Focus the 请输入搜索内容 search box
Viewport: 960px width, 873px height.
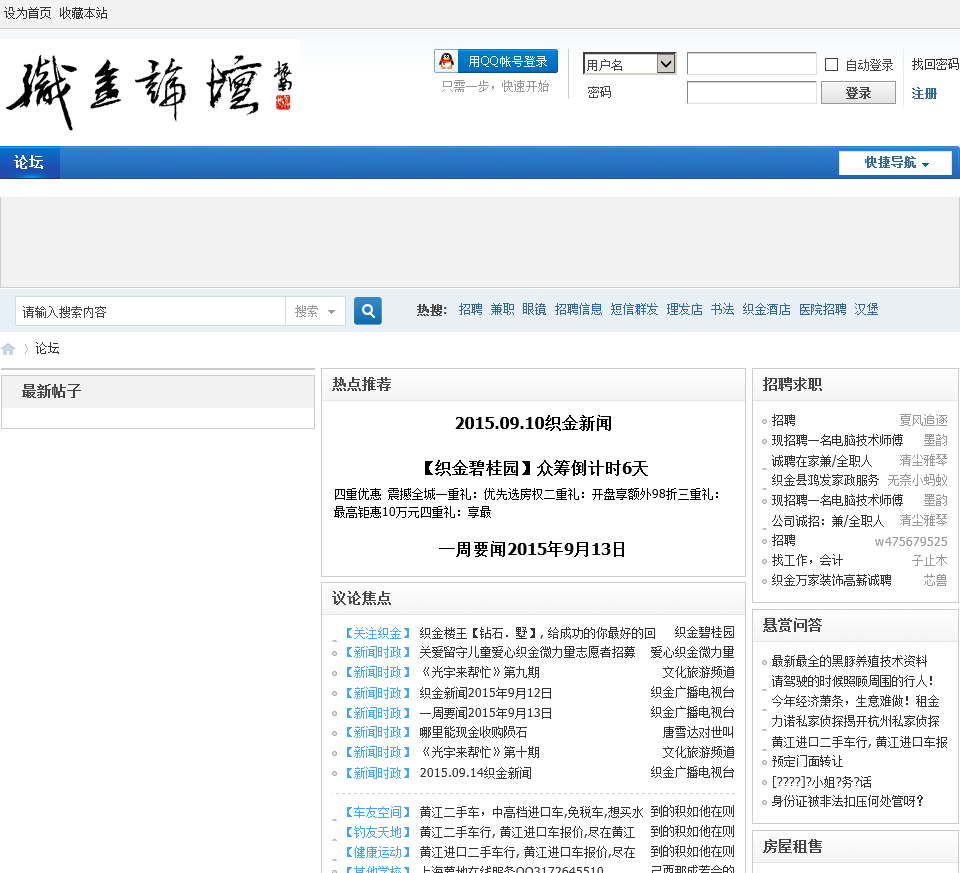click(150, 312)
